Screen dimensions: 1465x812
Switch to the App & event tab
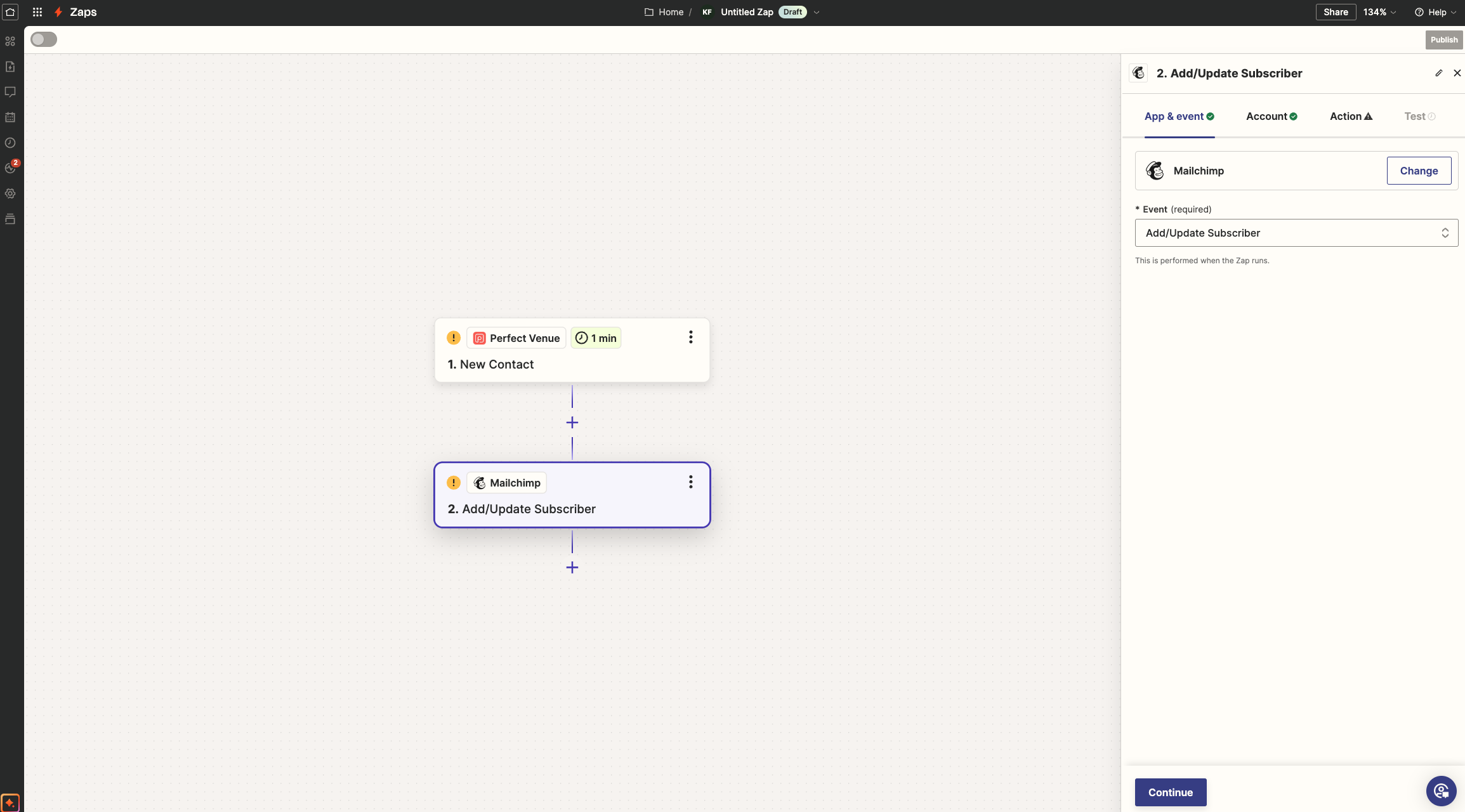coord(1179,116)
